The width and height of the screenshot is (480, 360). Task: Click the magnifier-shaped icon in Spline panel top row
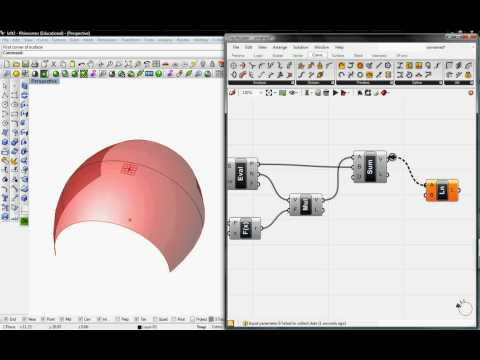(428, 66)
